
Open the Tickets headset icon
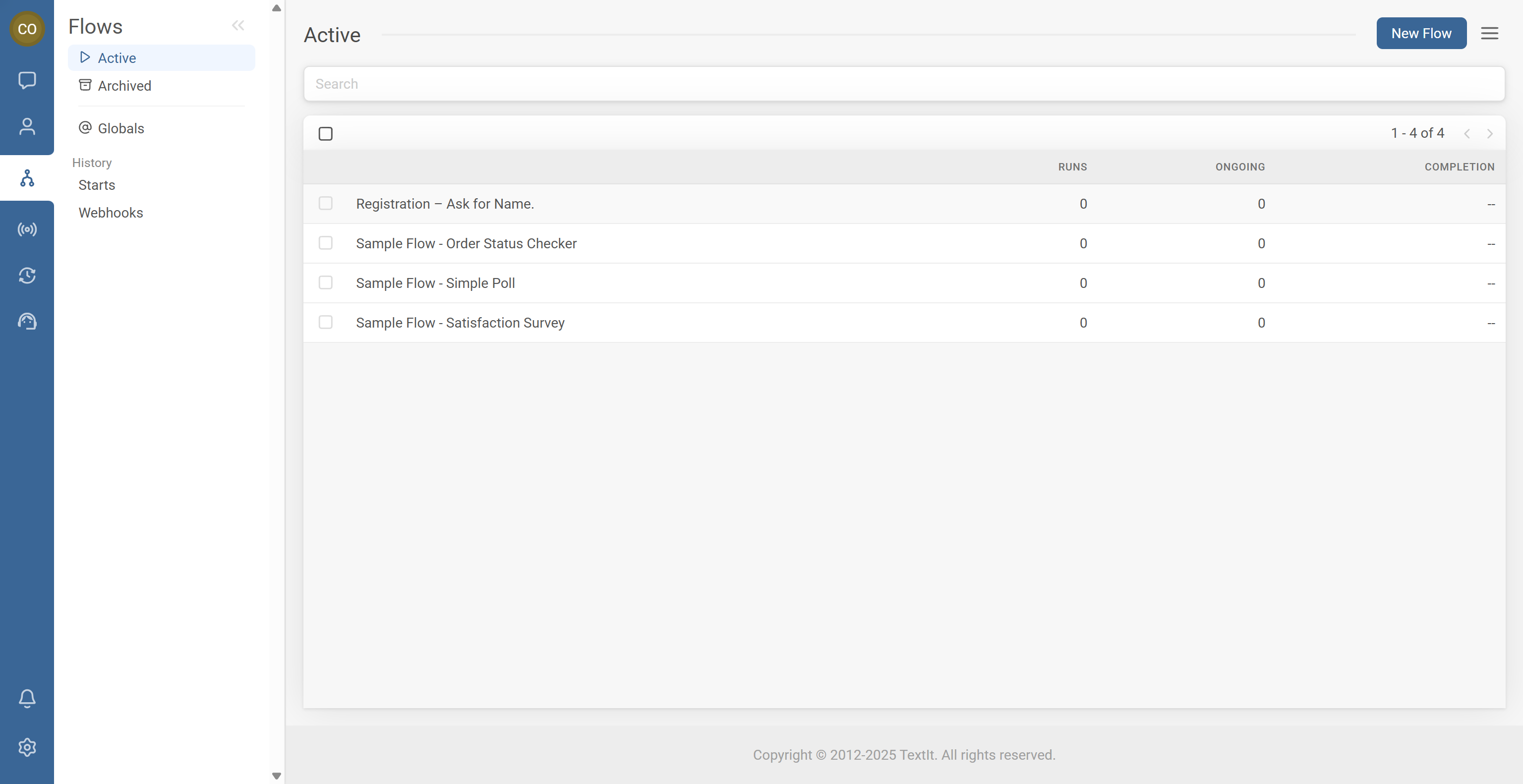click(27, 322)
